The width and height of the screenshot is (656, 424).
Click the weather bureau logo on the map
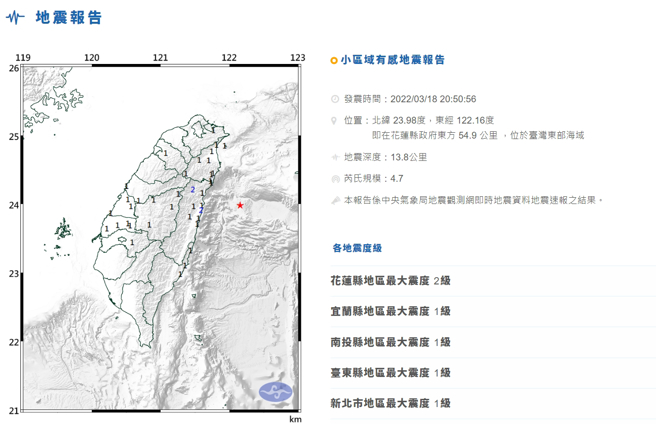[273, 392]
